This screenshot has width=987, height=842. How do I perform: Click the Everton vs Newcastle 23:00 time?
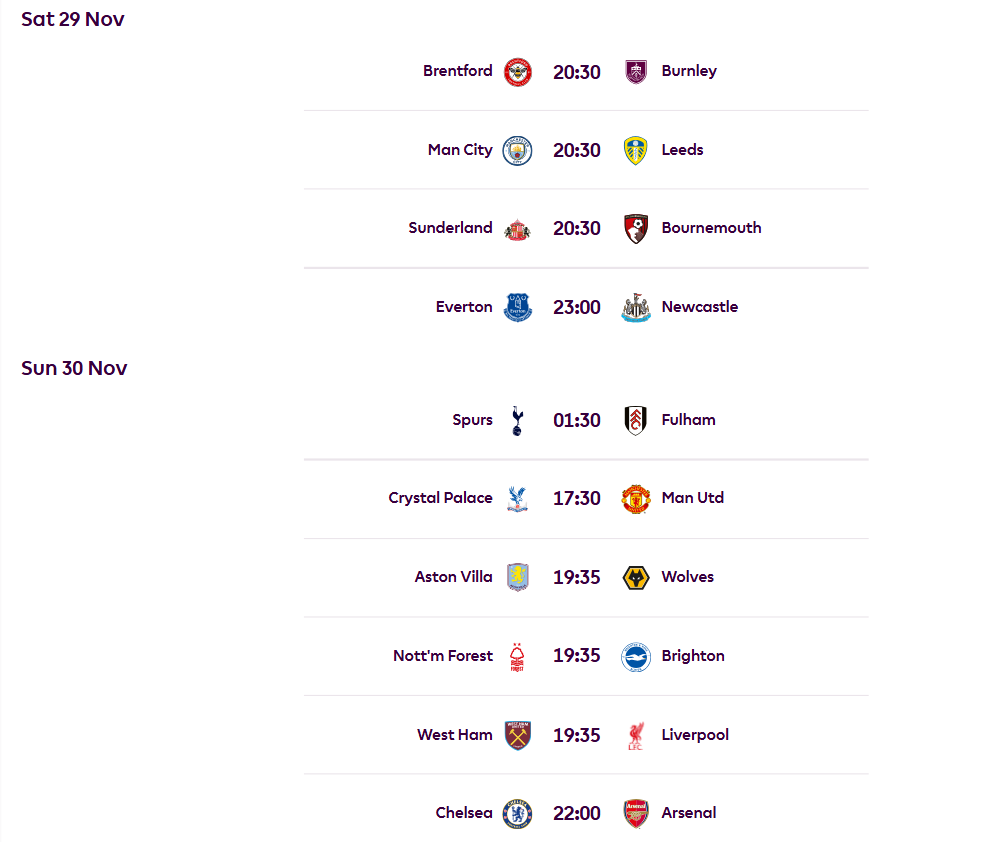pos(577,308)
